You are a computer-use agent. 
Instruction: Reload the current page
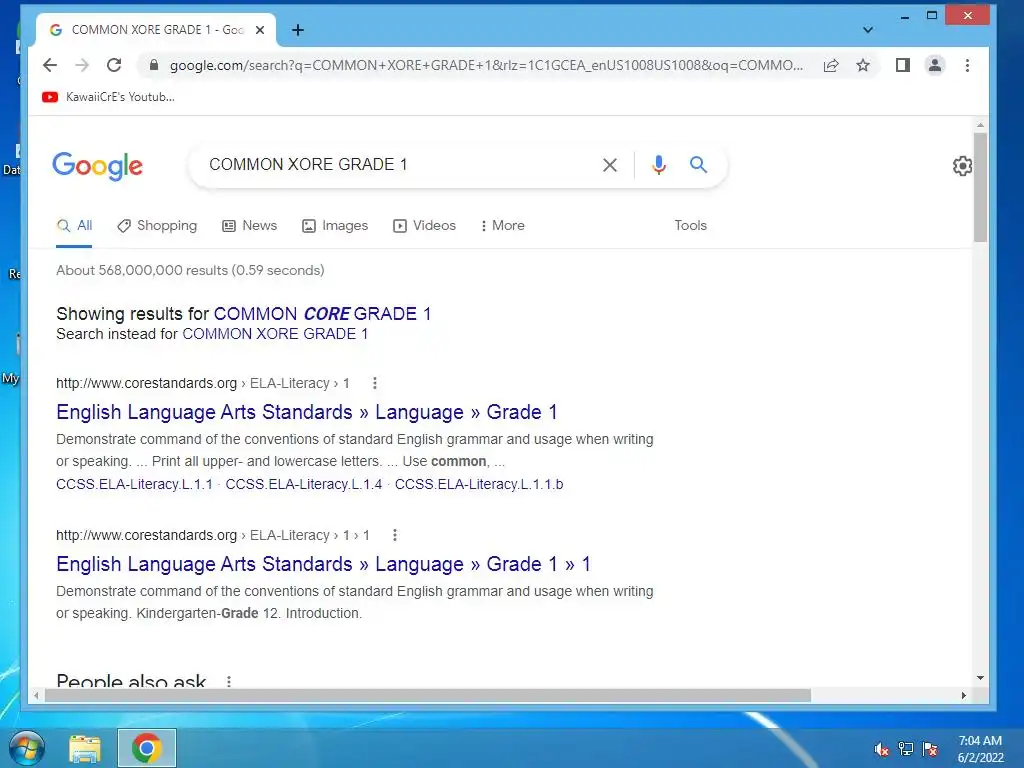114,65
